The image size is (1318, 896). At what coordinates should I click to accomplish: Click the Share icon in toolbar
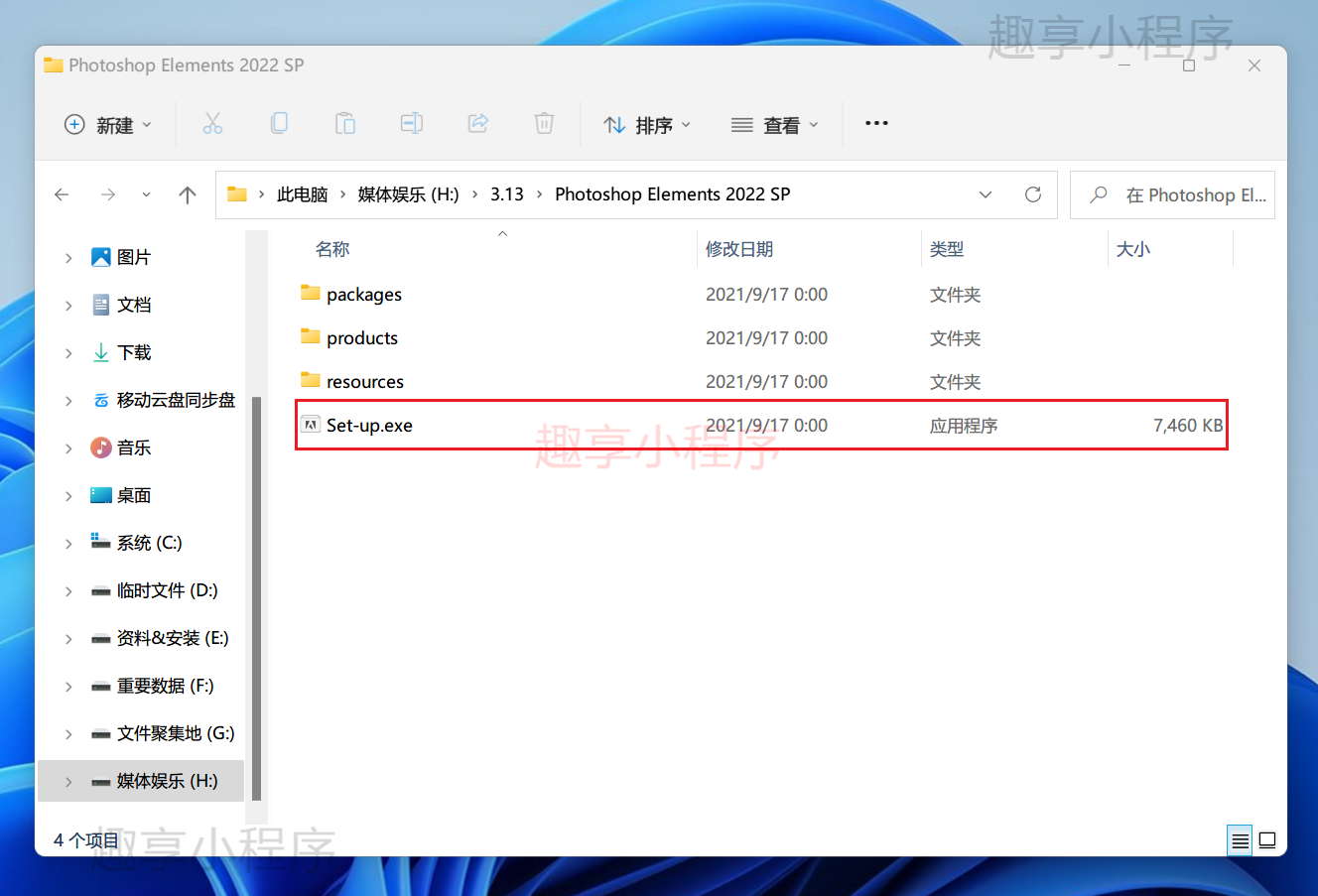478,124
